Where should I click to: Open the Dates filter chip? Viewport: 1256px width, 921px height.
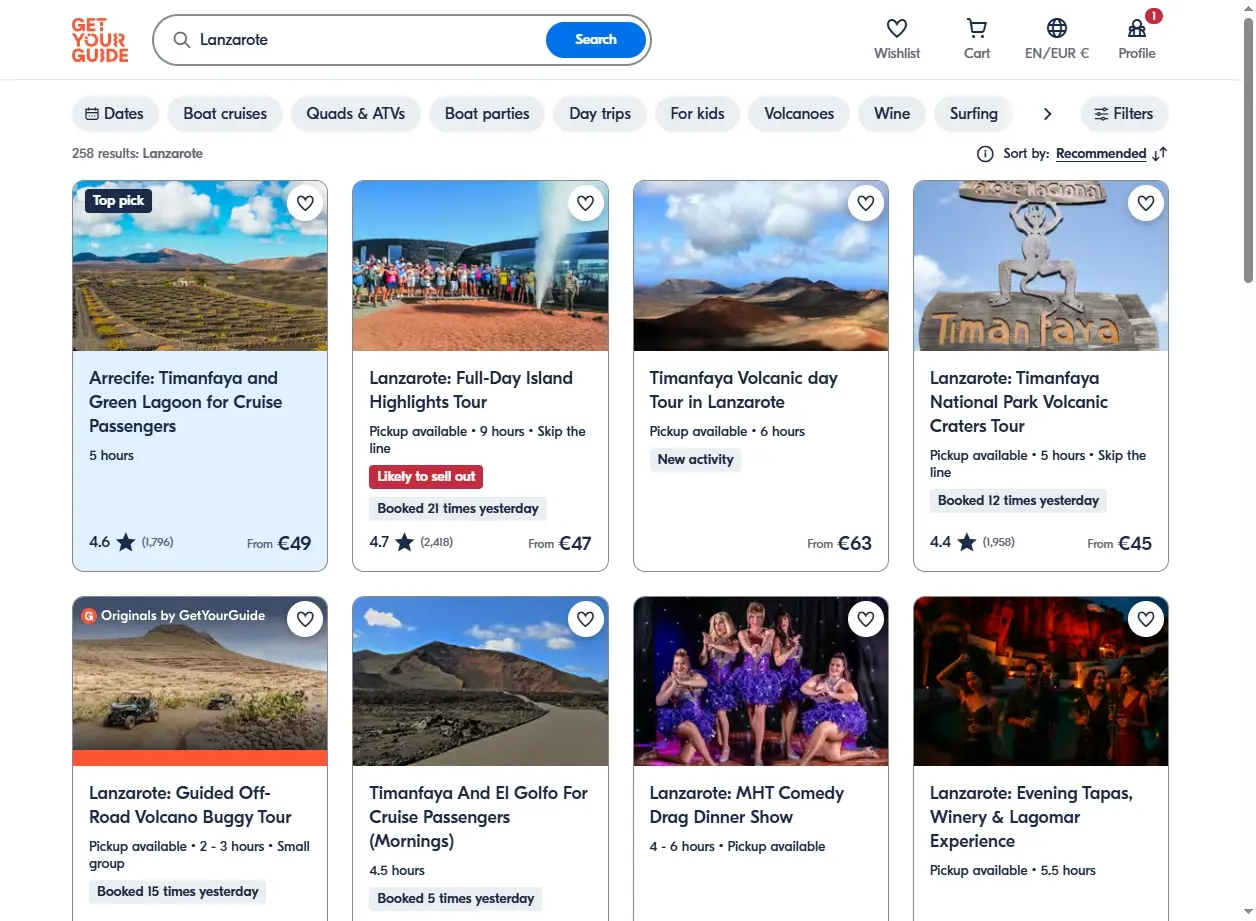tap(115, 114)
